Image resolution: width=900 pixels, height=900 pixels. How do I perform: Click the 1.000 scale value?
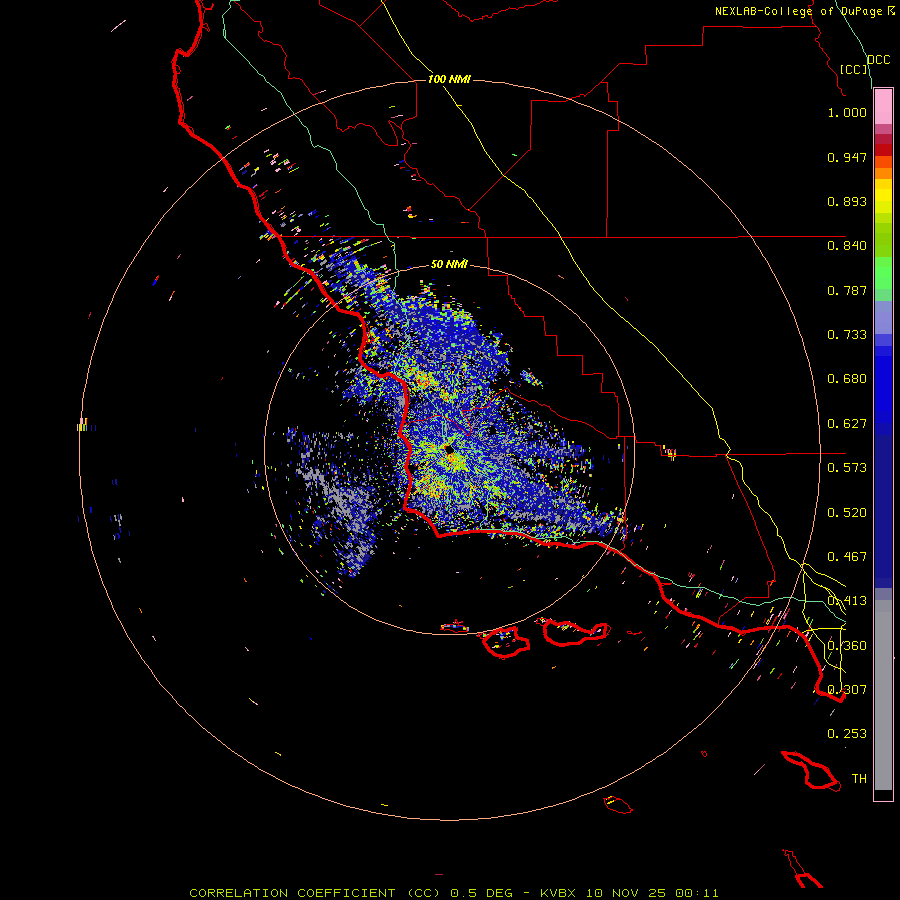coord(847,112)
